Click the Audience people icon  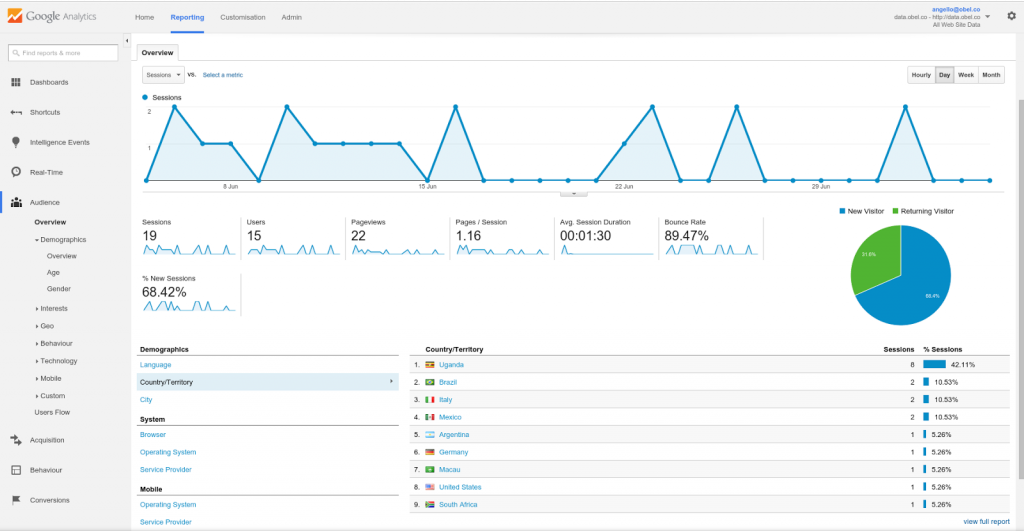(x=16, y=202)
